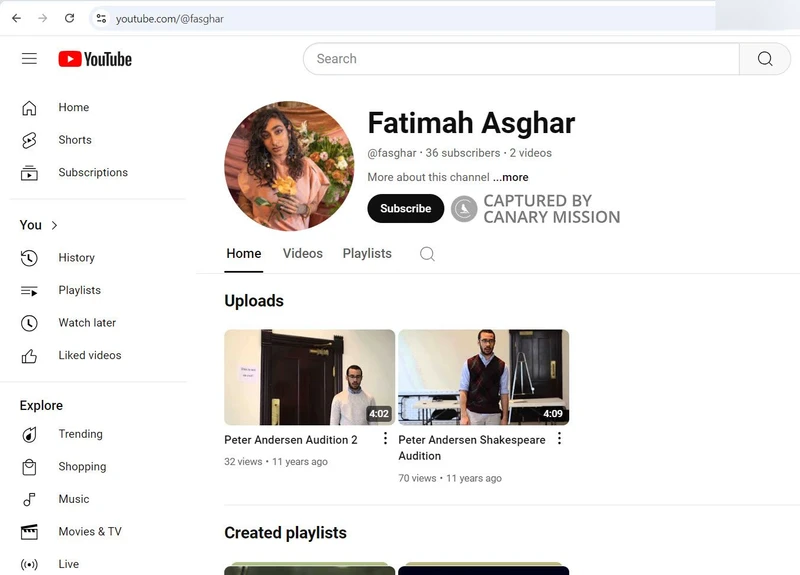
Task: Open the hamburger guide menu
Action: 29,59
